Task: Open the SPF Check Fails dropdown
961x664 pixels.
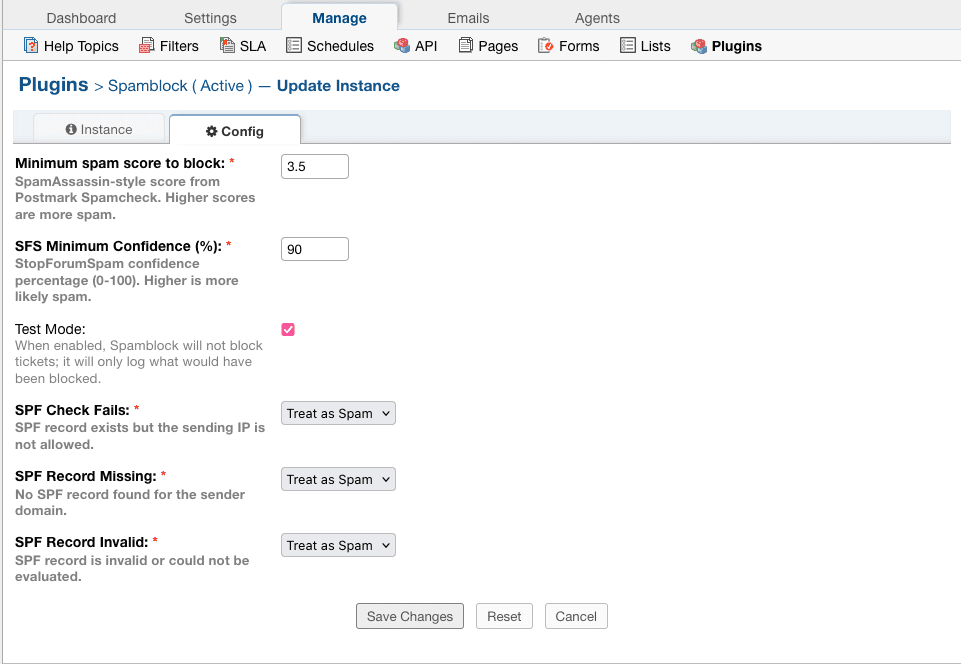Action: [x=338, y=412]
